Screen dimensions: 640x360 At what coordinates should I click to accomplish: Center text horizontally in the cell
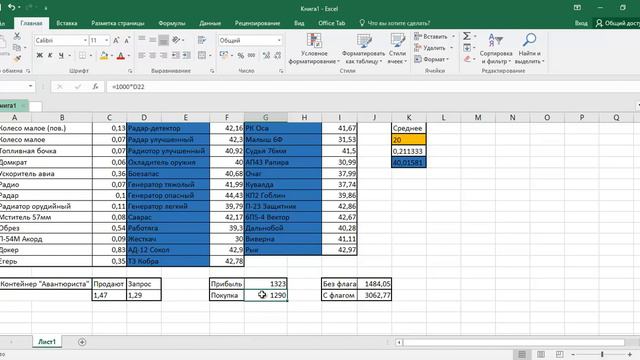point(153,55)
